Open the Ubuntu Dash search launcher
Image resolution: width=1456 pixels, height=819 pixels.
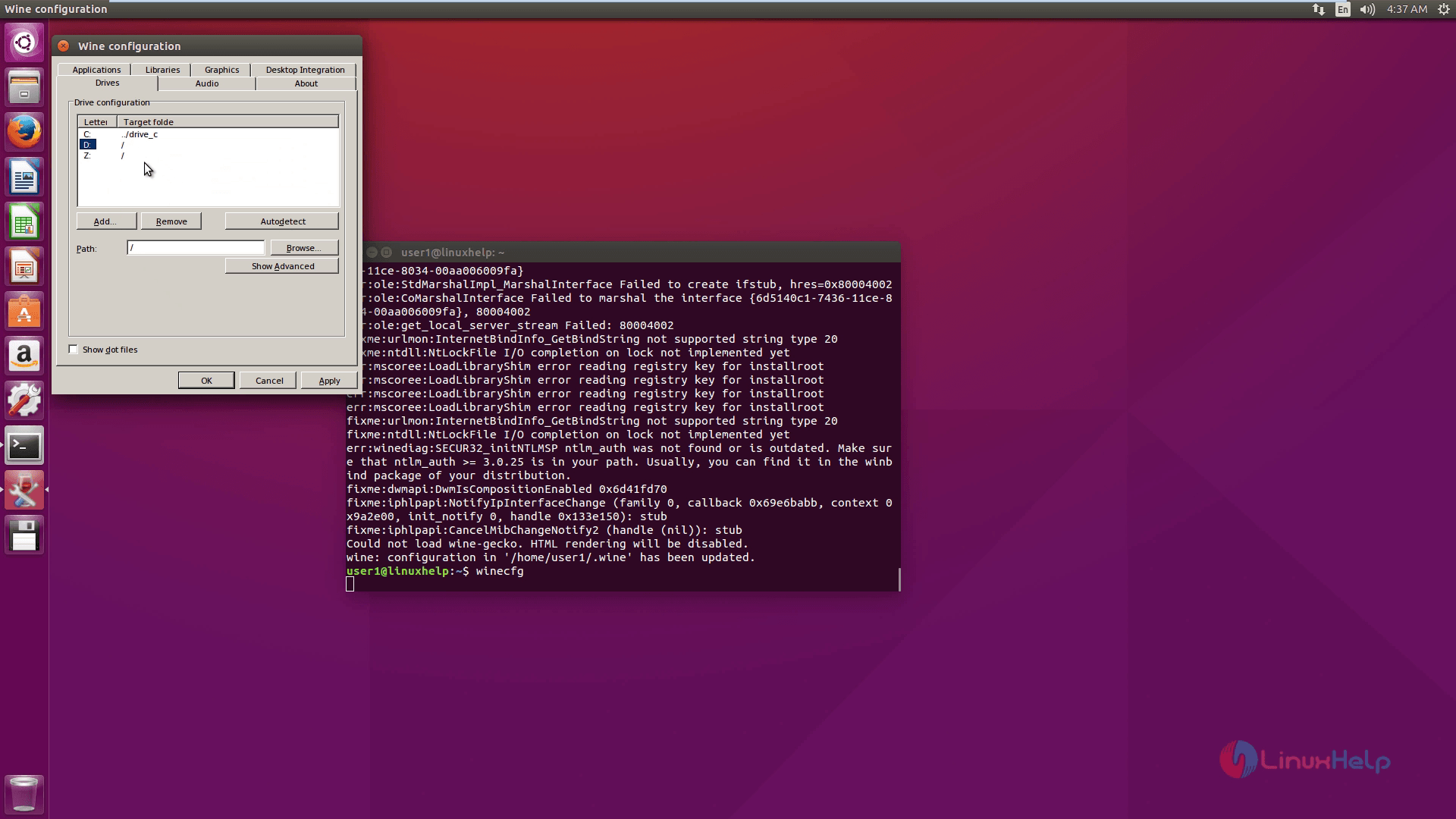pos(24,42)
